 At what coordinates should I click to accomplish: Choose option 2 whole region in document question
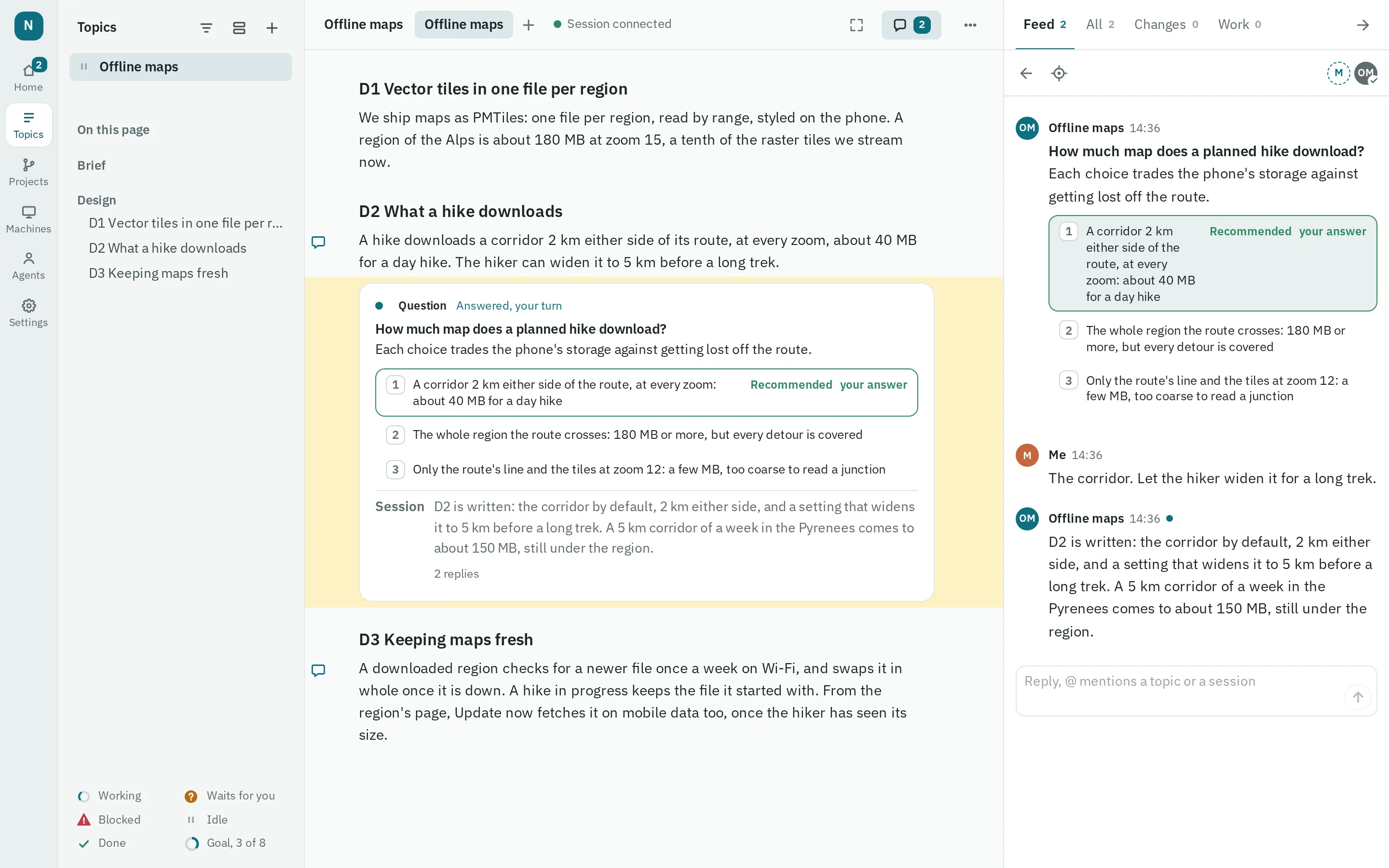point(646,434)
